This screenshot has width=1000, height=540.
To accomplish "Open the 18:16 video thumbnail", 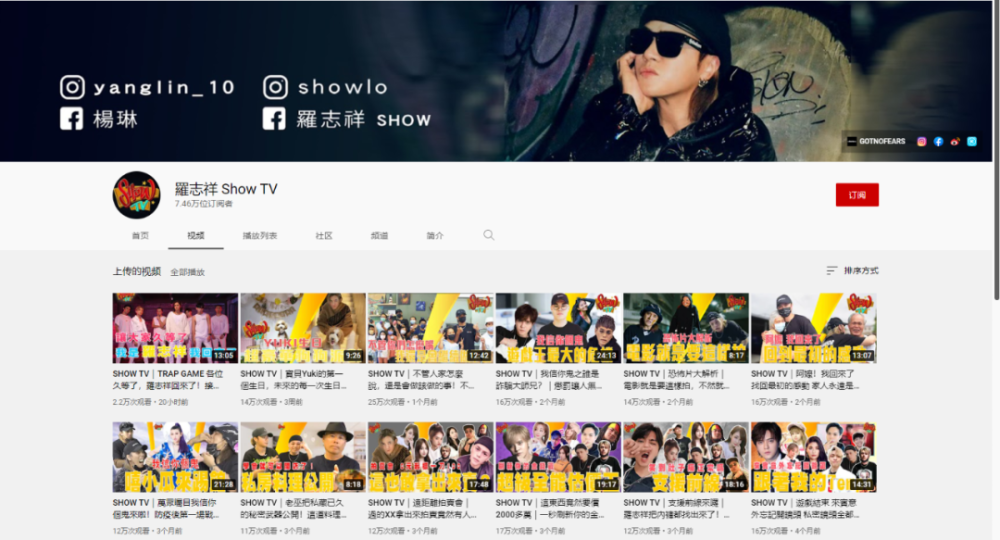I will 686,456.
